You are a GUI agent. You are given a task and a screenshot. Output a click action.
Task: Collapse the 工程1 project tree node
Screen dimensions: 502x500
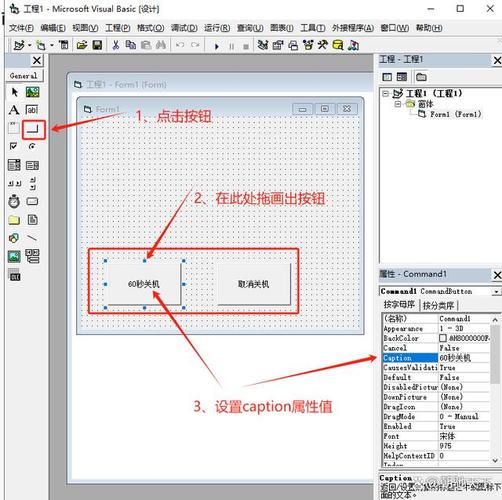[386, 93]
